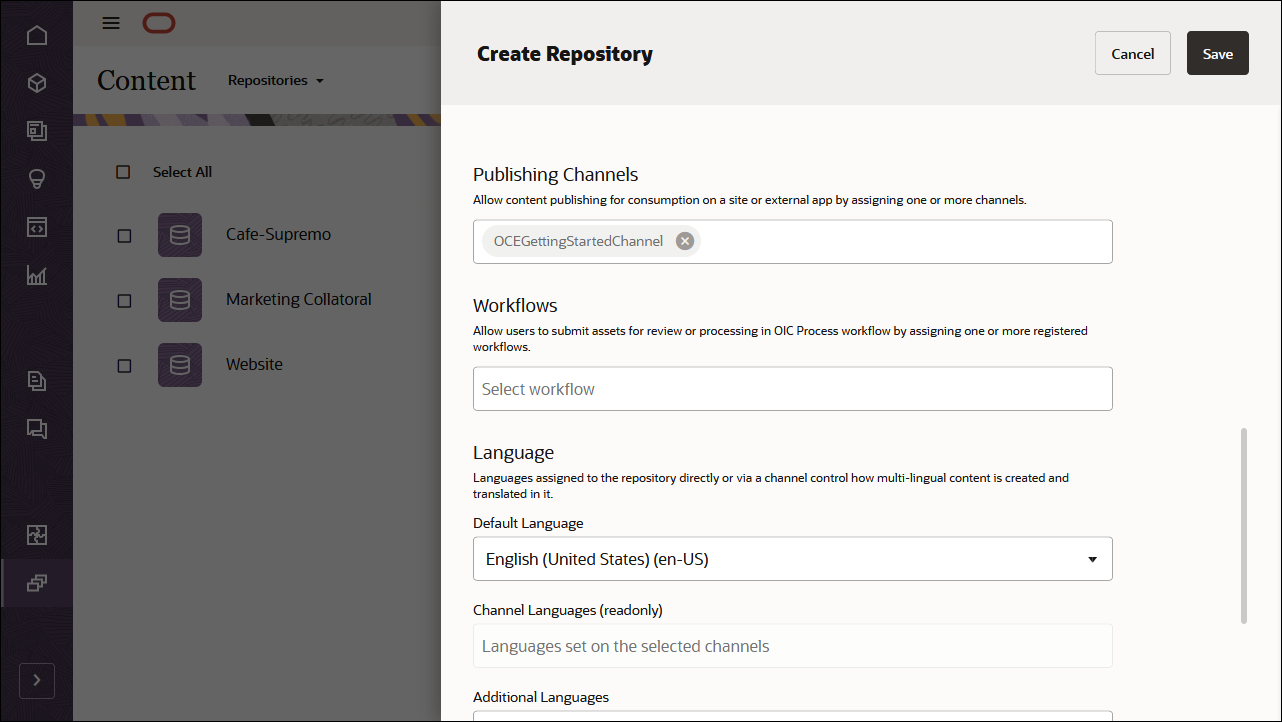Select the Marketing Collatoral checkbox
The image size is (1282, 722).
[124, 300]
